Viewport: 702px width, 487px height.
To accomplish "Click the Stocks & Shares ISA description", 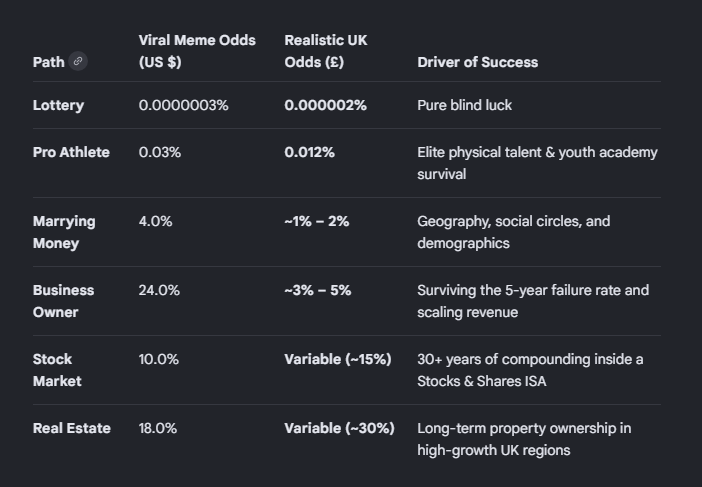I will point(530,370).
